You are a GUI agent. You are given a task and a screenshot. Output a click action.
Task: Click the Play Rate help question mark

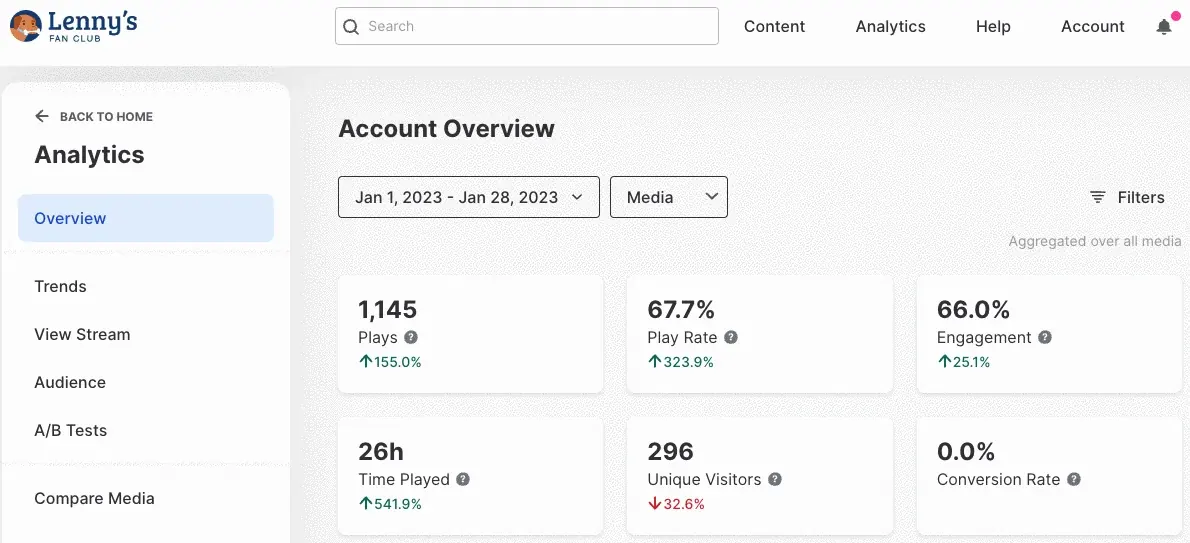(x=731, y=337)
